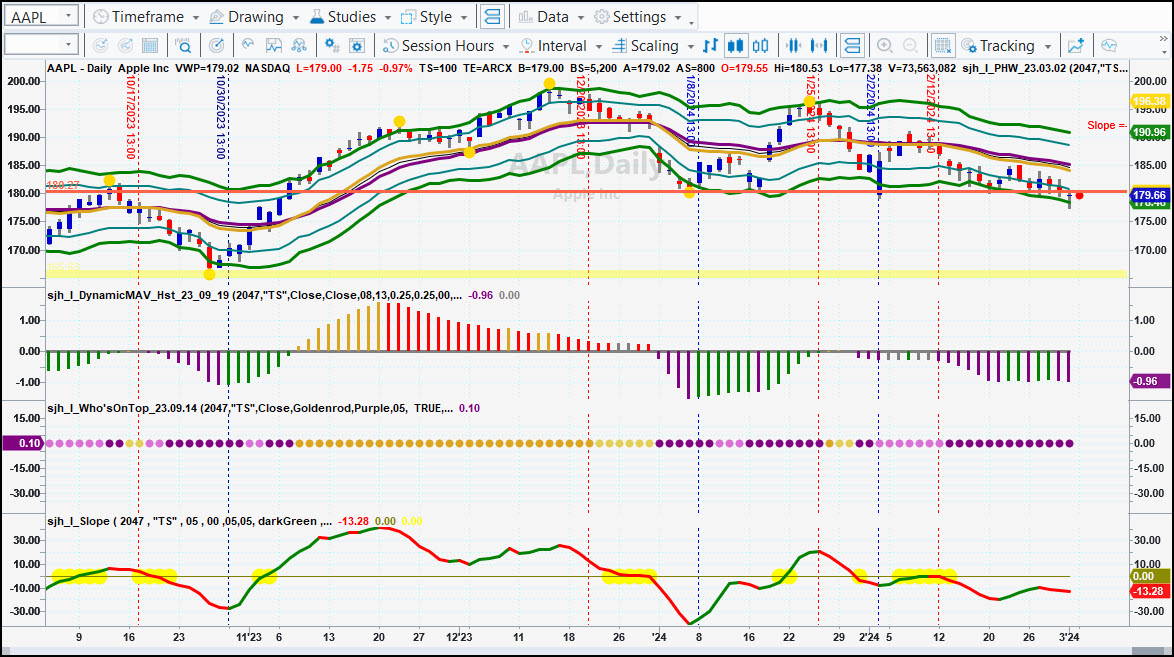Select the OHLC bar chart type icon
Image resolution: width=1174 pixels, height=657 pixels.
711,46
